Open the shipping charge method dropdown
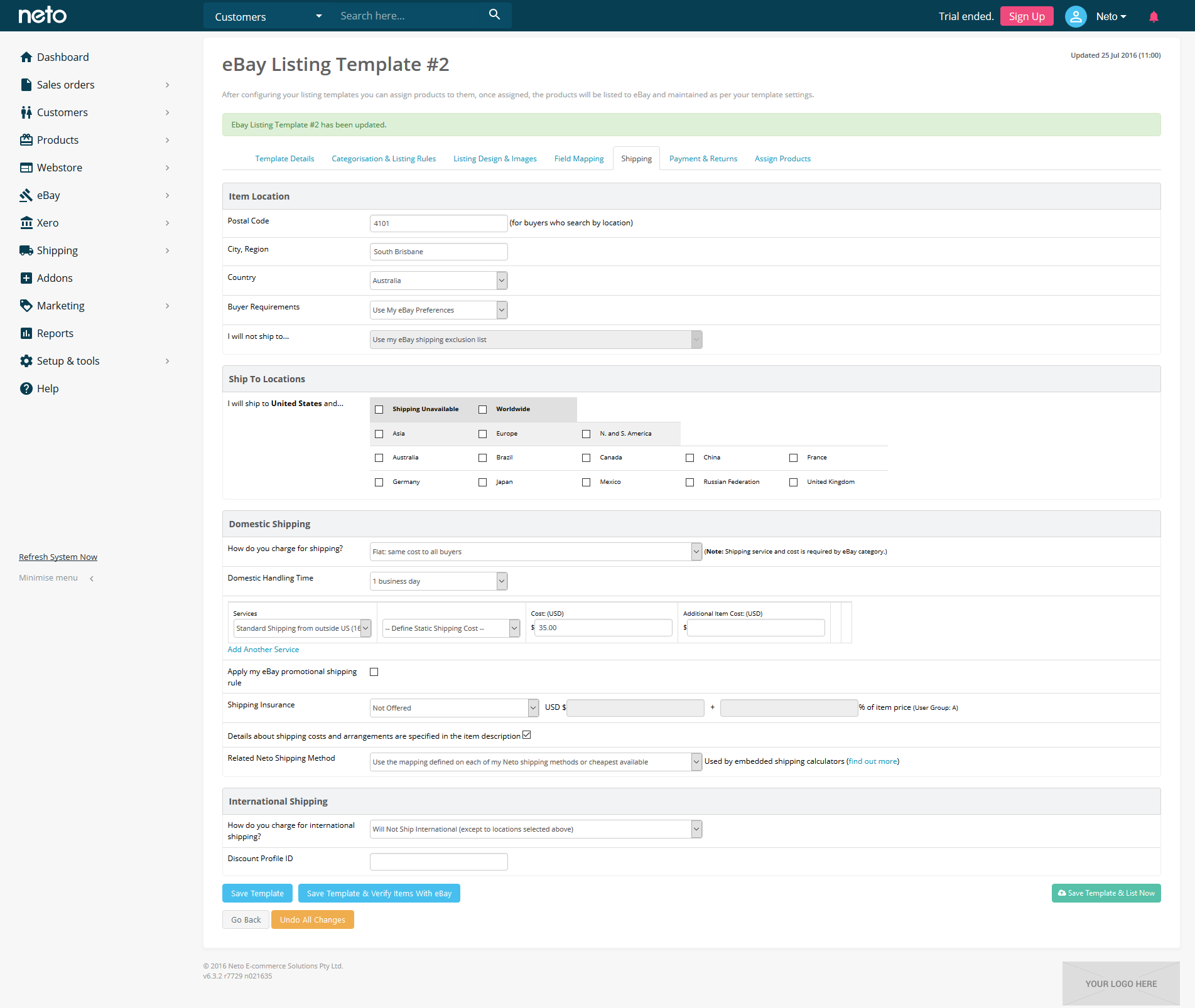The image size is (1195, 1008). (x=536, y=552)
